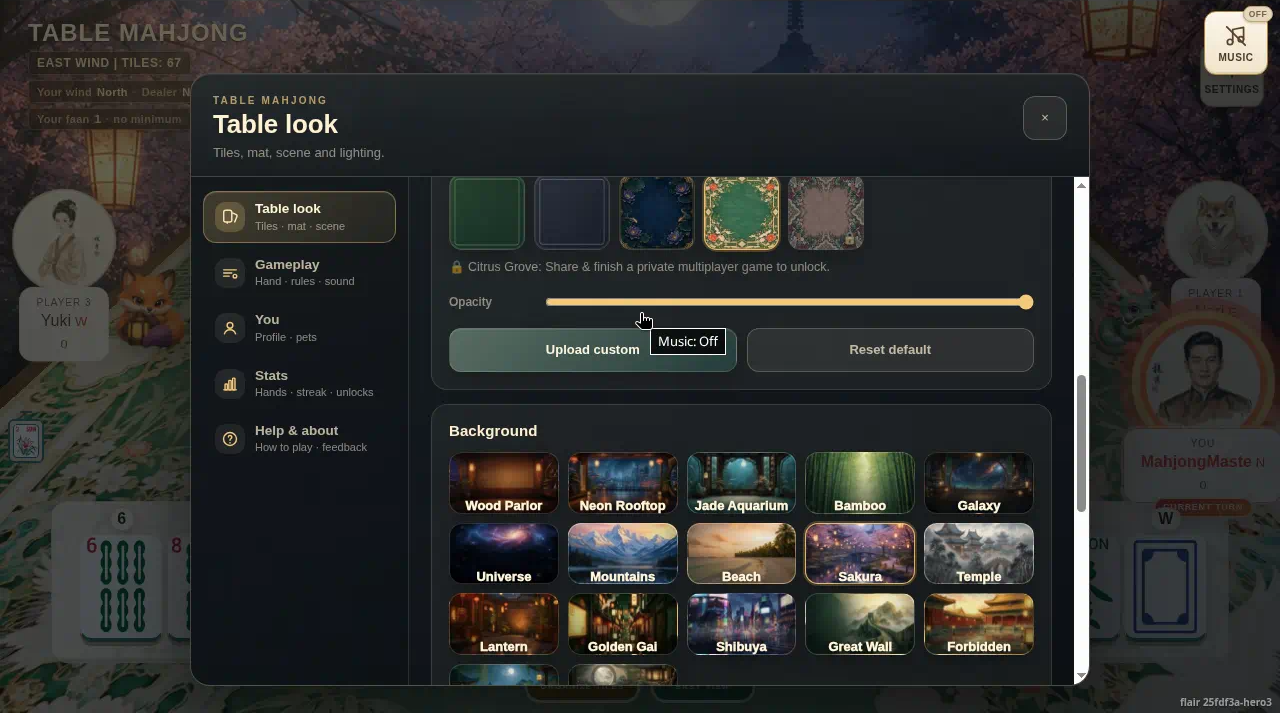The image size is (1280, 713).
Task: Select the blue floral mat thumbnail
Action: pyautogui.click(x=657, y=213)
